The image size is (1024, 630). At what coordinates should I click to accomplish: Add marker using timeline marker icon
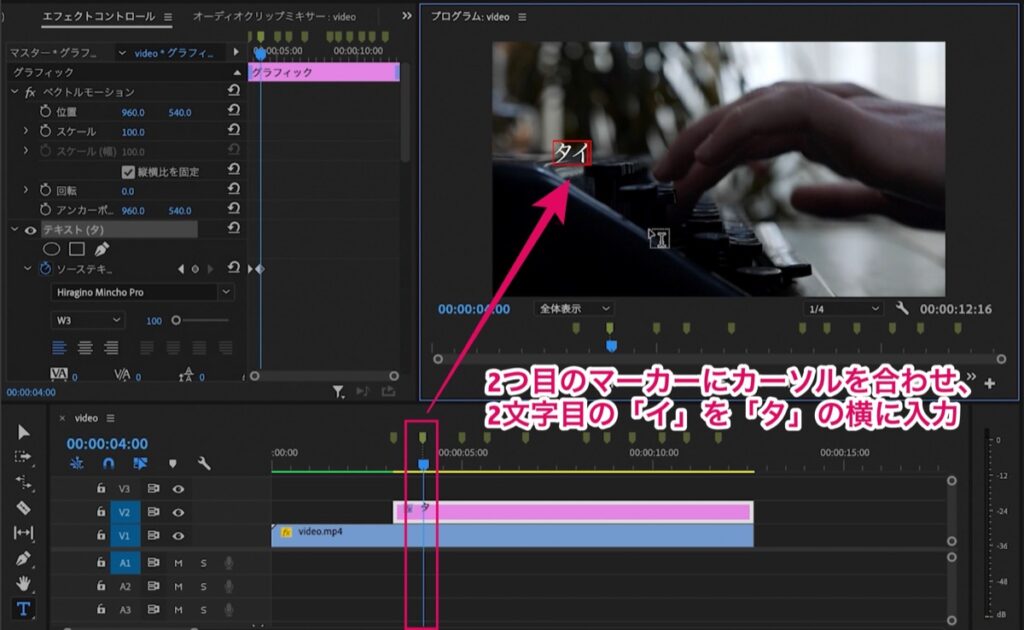pos(172,464)
